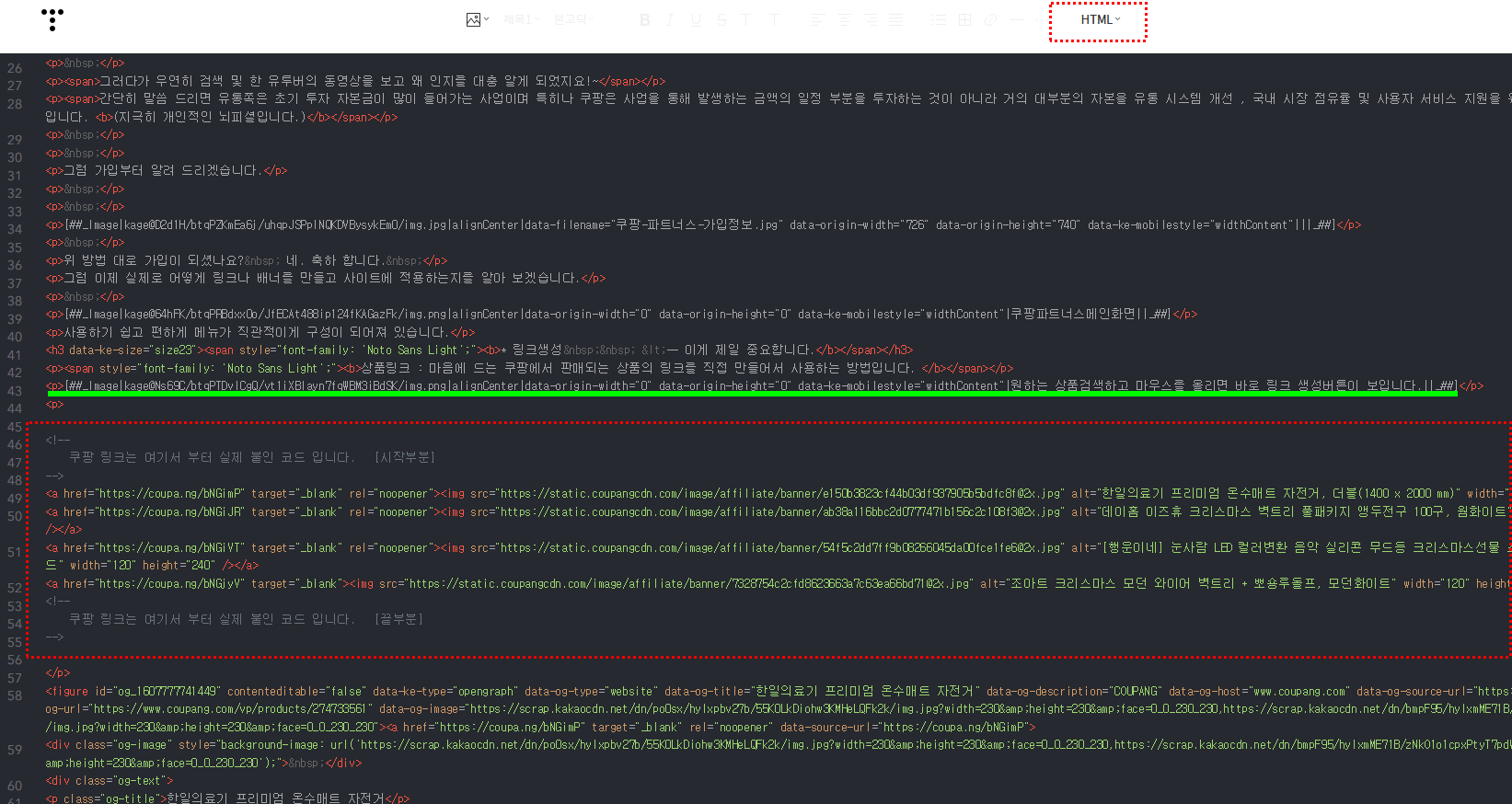Click the line '위 방법 대로 가입이 되셨나요?'
1512x804 pixels.
click(247, 260)
